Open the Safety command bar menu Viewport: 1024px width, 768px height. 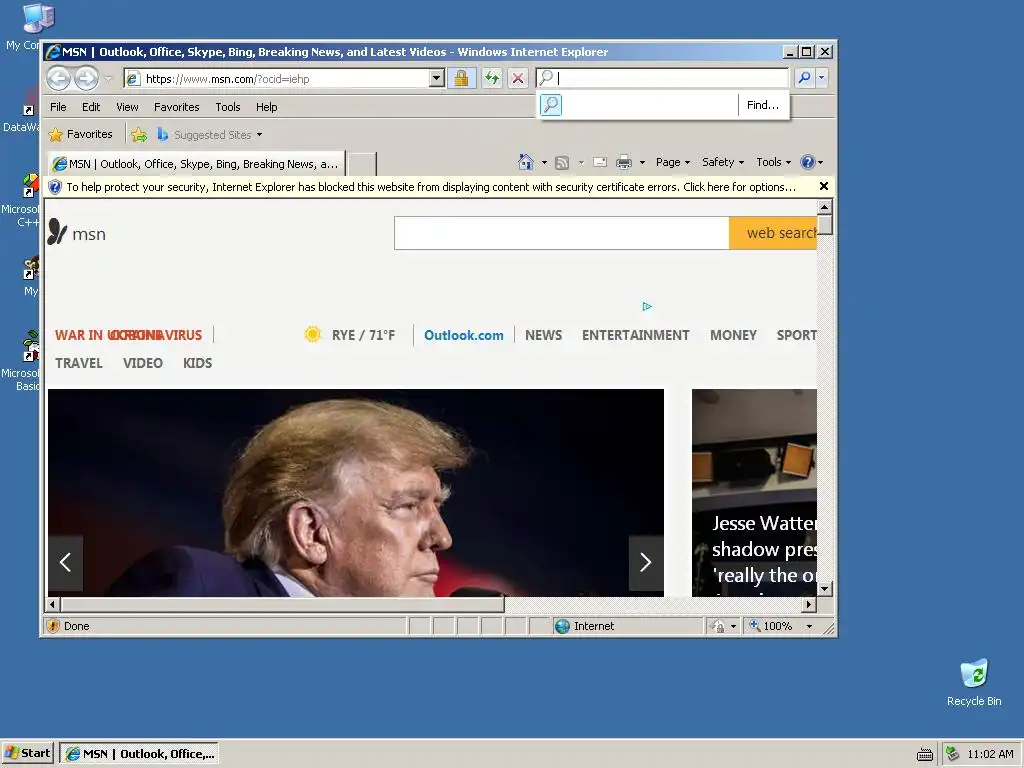[722, 162]
